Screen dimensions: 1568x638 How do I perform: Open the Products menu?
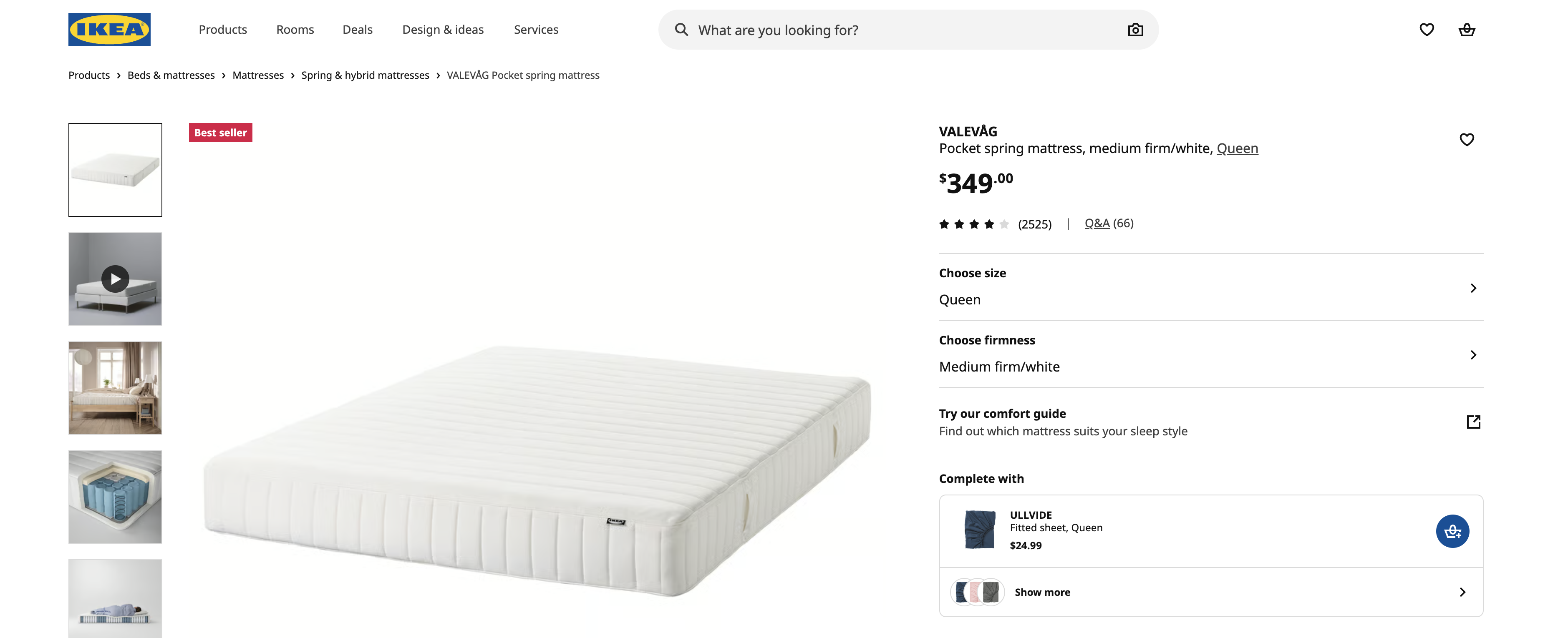(x=223, y=30)
